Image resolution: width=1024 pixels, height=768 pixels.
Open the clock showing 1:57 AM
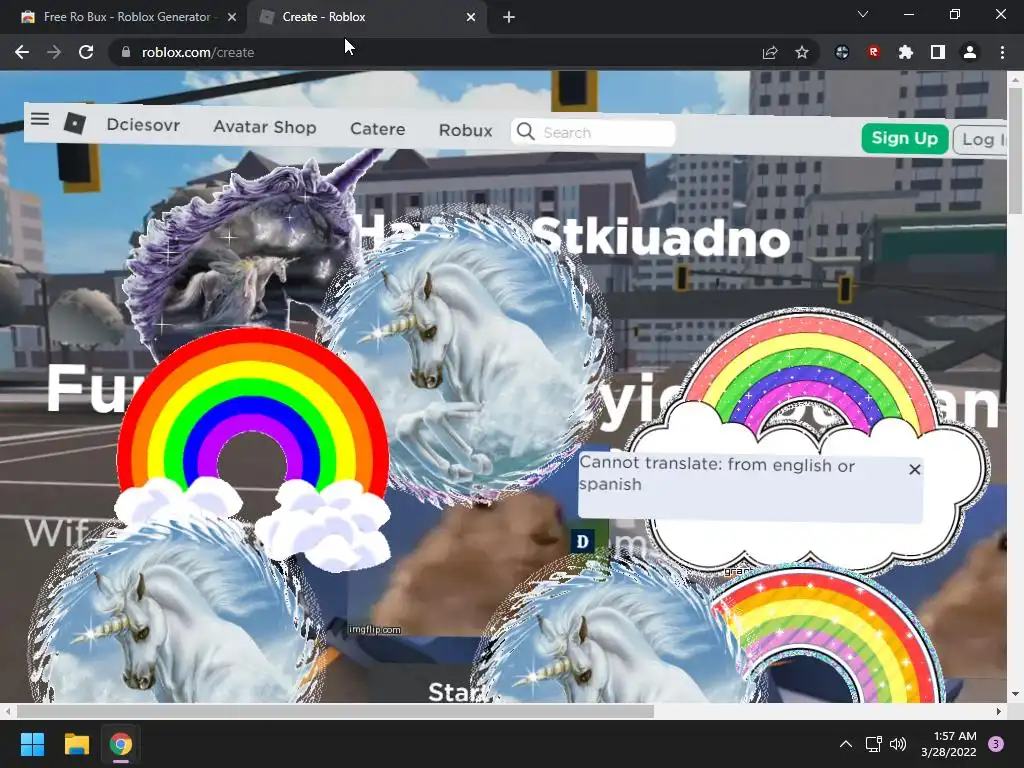949,744
